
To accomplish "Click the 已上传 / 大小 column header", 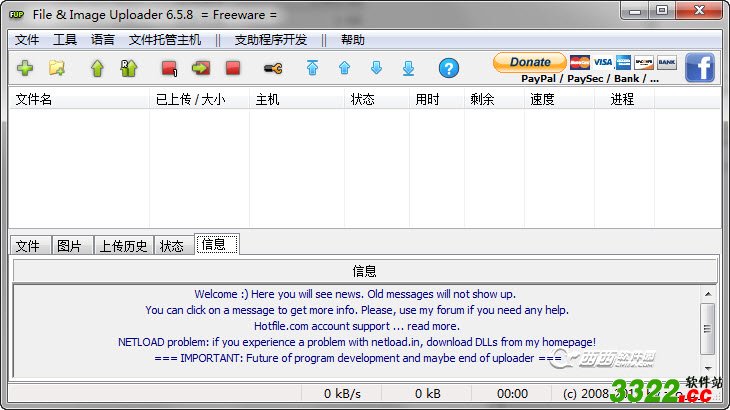I will (199, 99).
